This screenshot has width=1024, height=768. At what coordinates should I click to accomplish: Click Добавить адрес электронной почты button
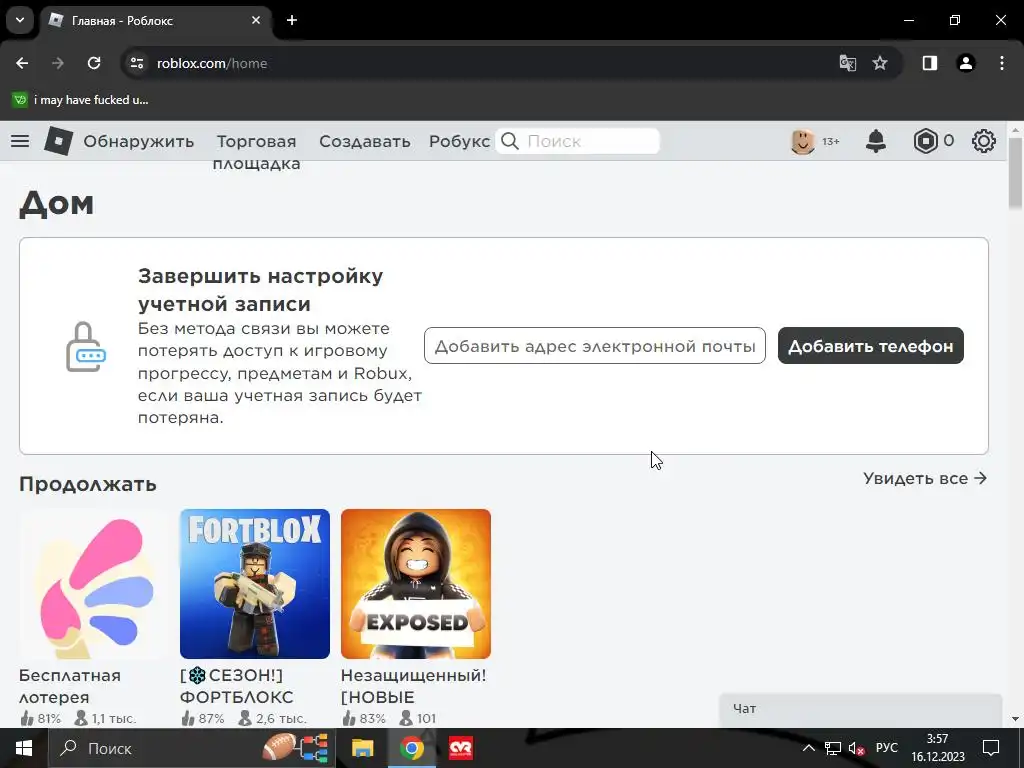(595, 345)
